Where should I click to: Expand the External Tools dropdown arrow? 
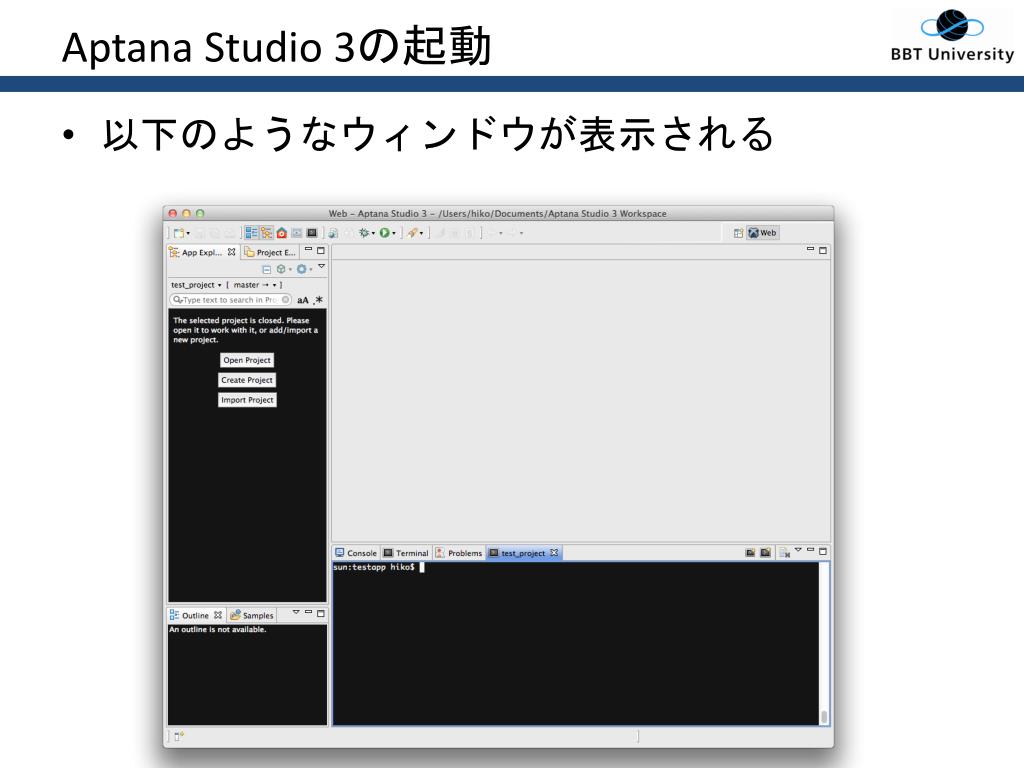coord(421,234)
